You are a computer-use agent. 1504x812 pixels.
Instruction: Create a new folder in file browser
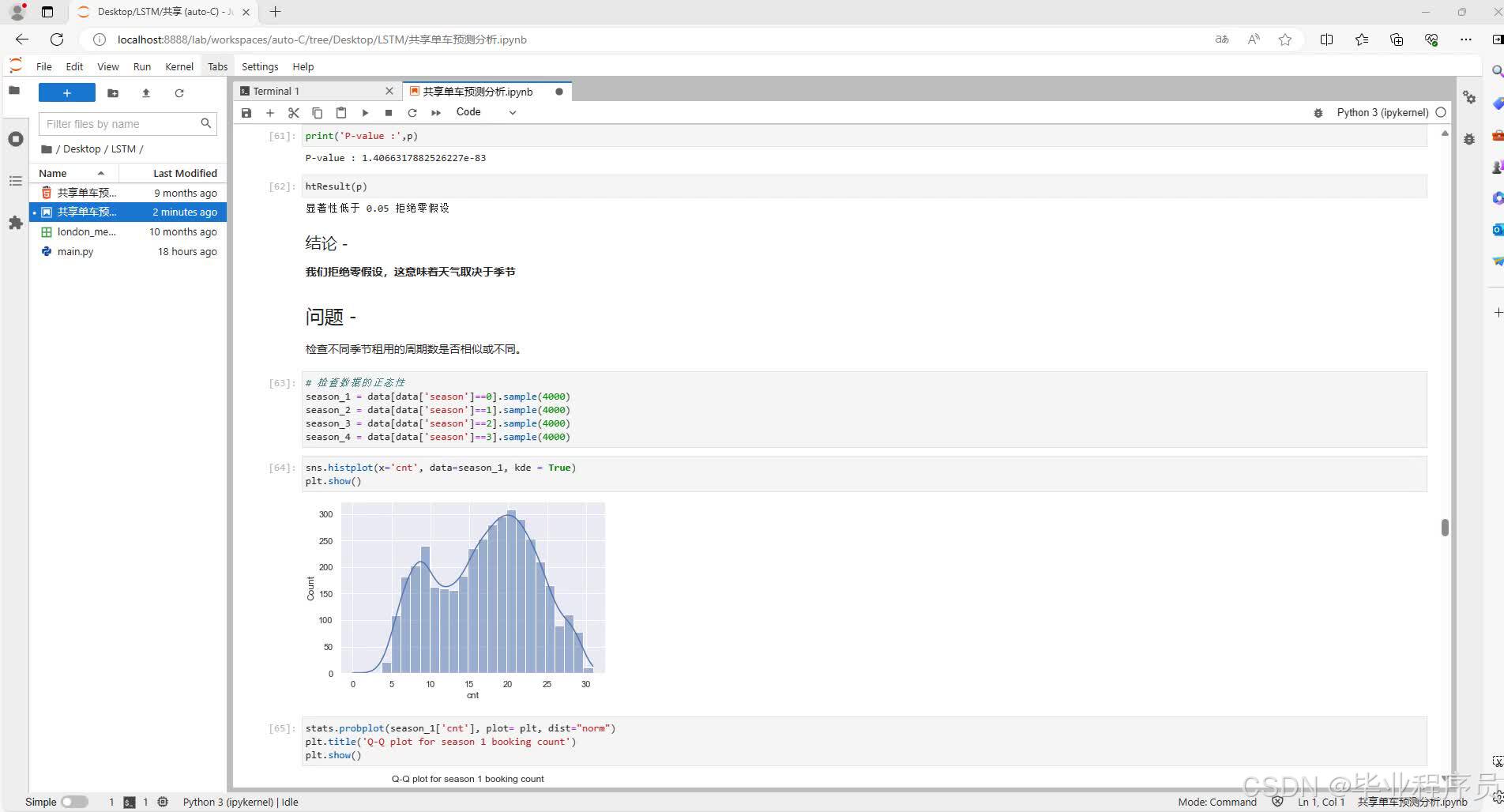coord(113,93)
